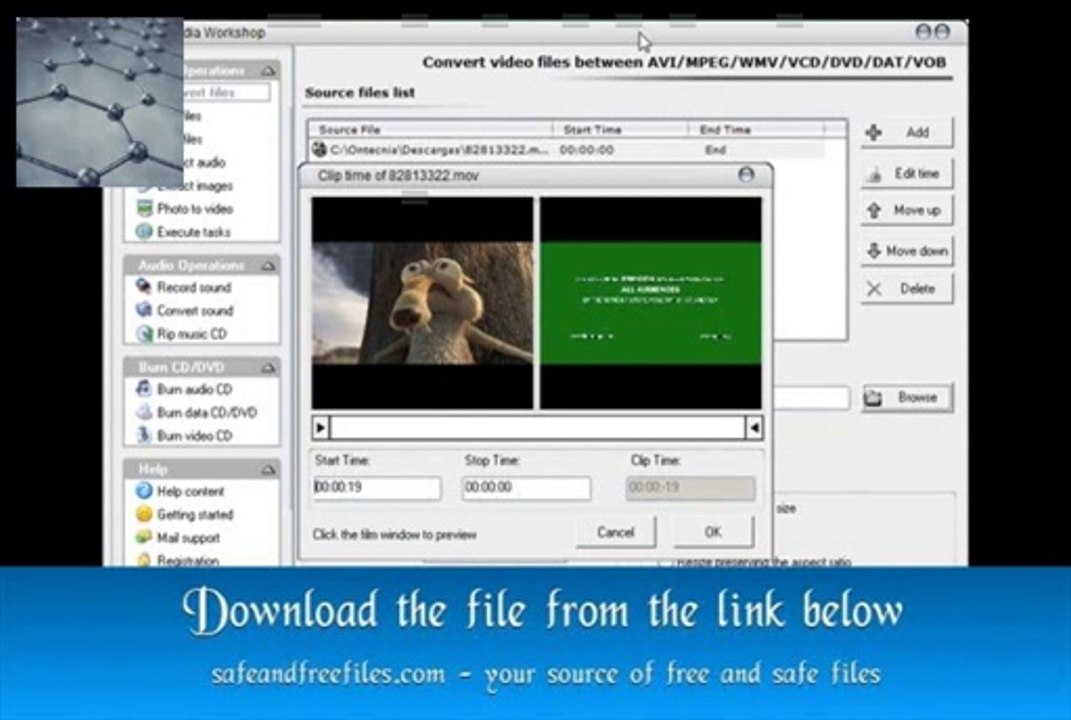Click the Start Time input field
This screenshot has width=1071, height=720.
point(376,487)
